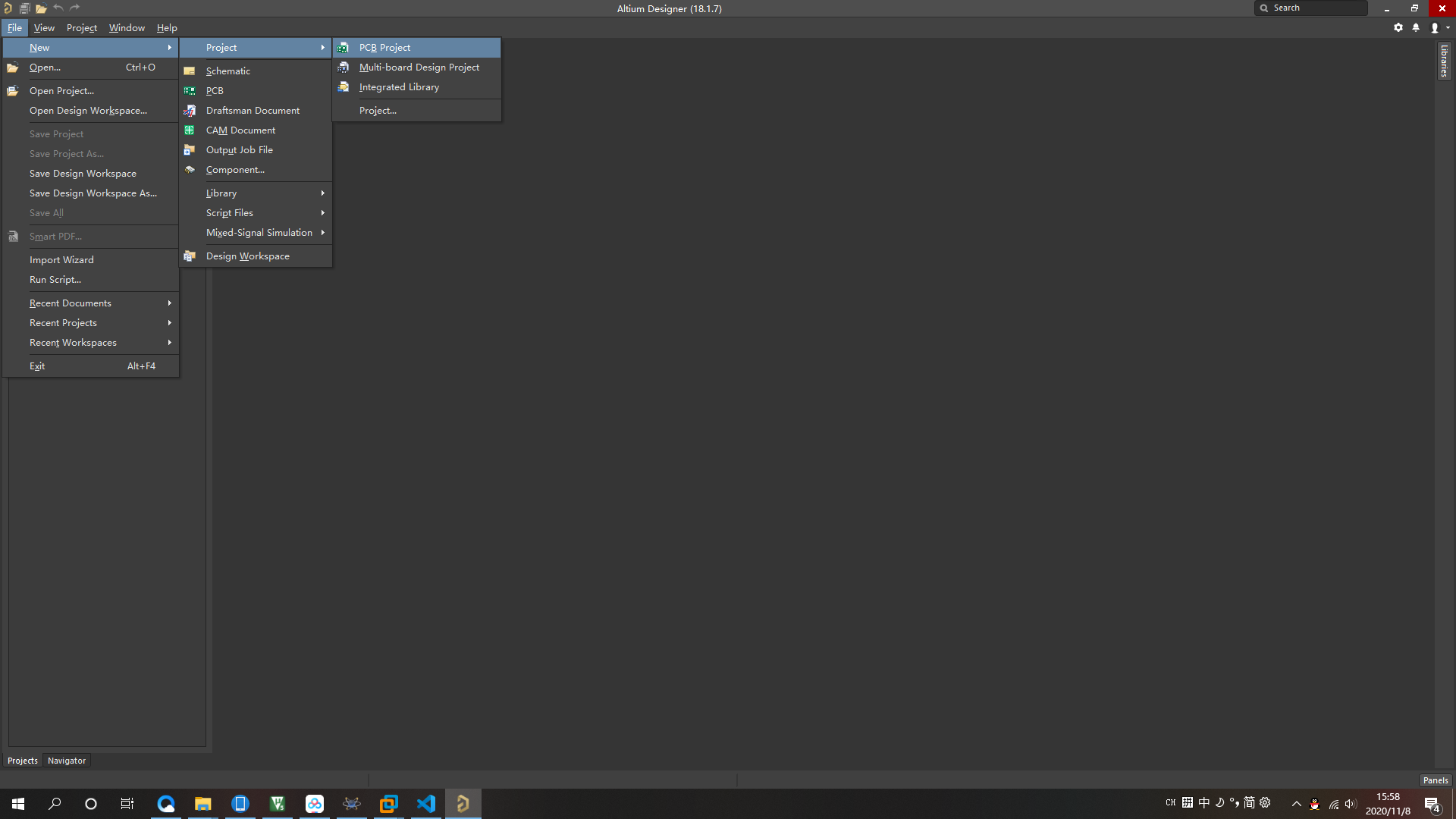
Task: Expand the Library submenu
Action: (x=256, y=193)
